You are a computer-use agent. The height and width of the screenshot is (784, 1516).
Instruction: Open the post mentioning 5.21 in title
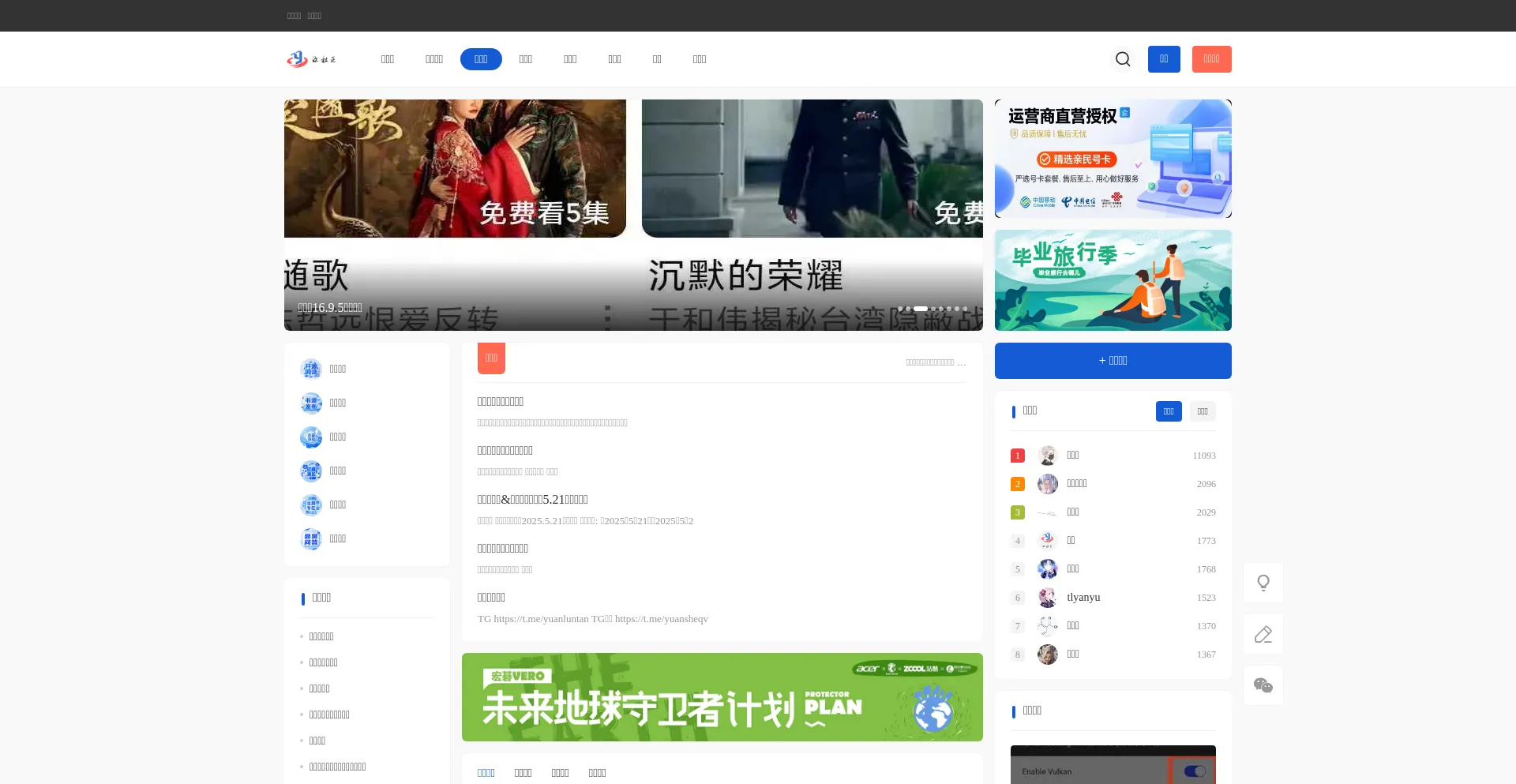click(532, 500)
